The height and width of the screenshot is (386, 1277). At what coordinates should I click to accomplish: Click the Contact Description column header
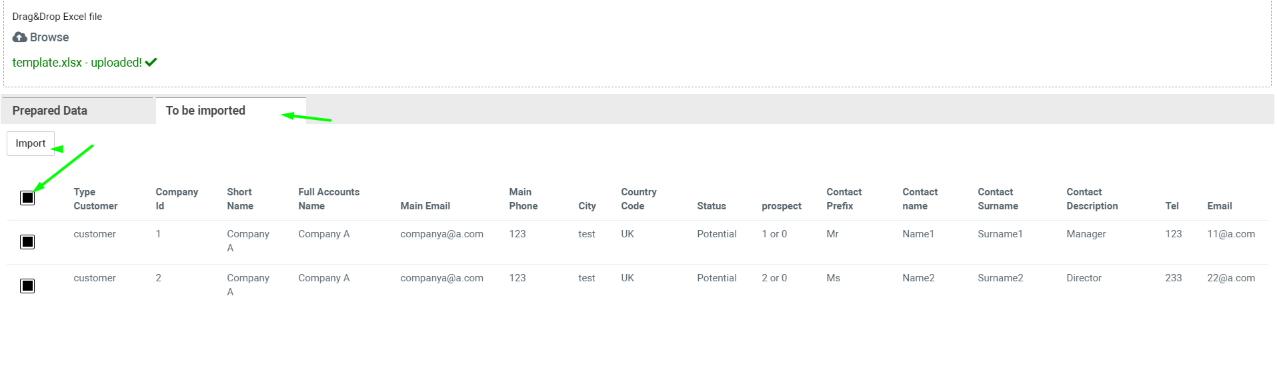point(1092,199)
